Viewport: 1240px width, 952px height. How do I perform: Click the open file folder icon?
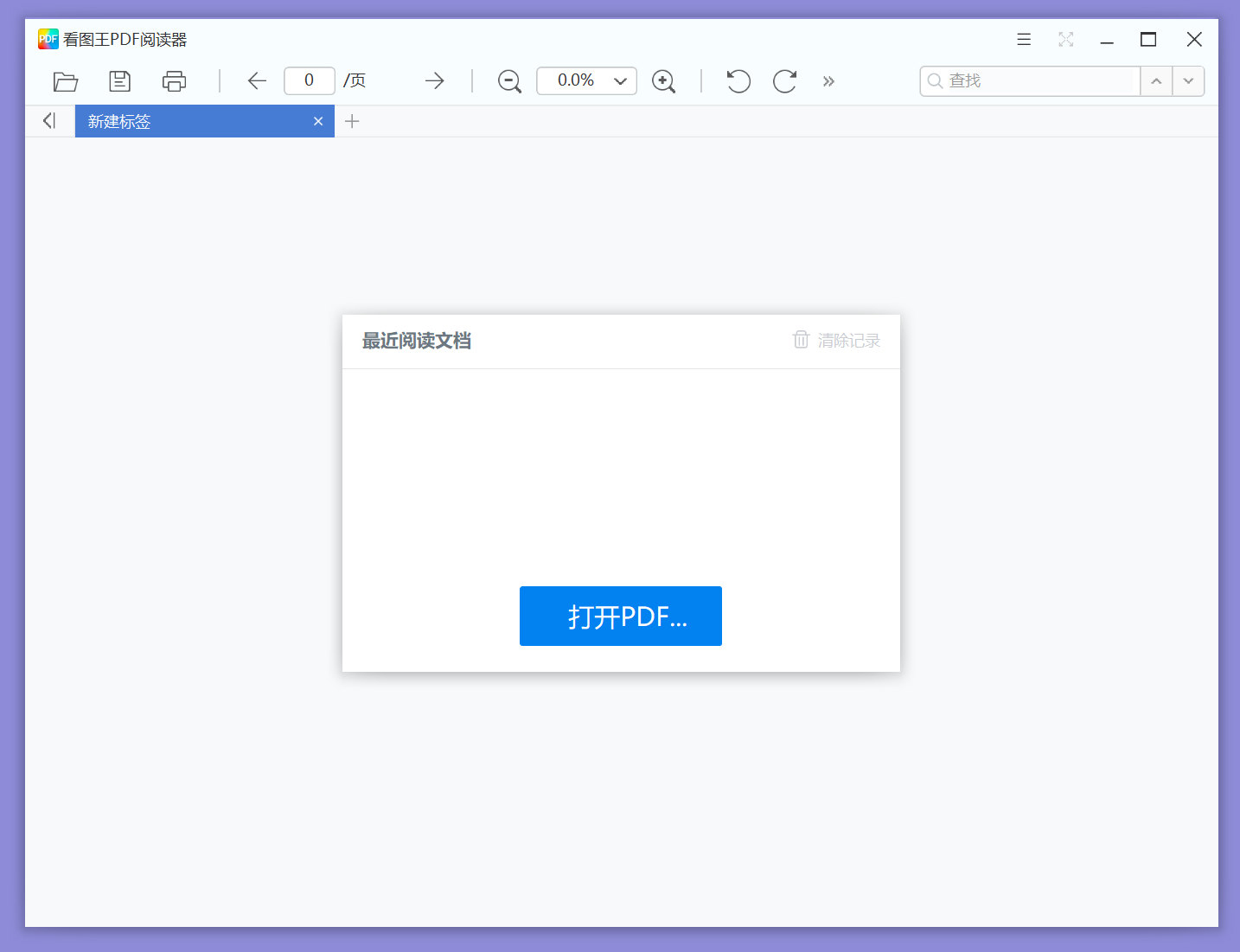pos(66,81)
